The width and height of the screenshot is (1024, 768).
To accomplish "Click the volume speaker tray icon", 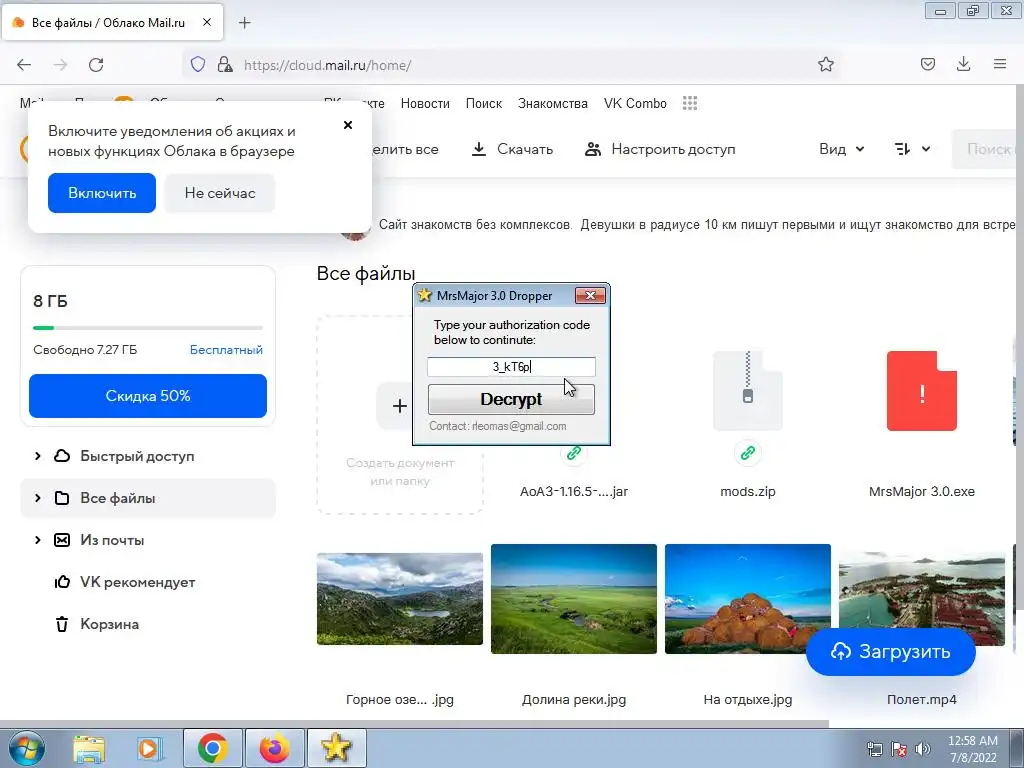I will (923, 749).
